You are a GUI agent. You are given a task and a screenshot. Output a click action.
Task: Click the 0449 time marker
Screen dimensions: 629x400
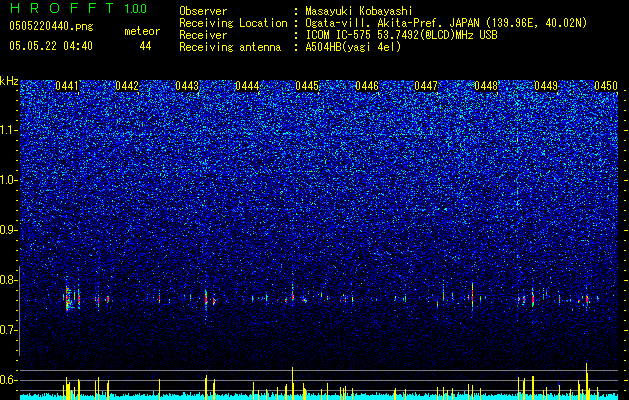(x=546, y=86)
